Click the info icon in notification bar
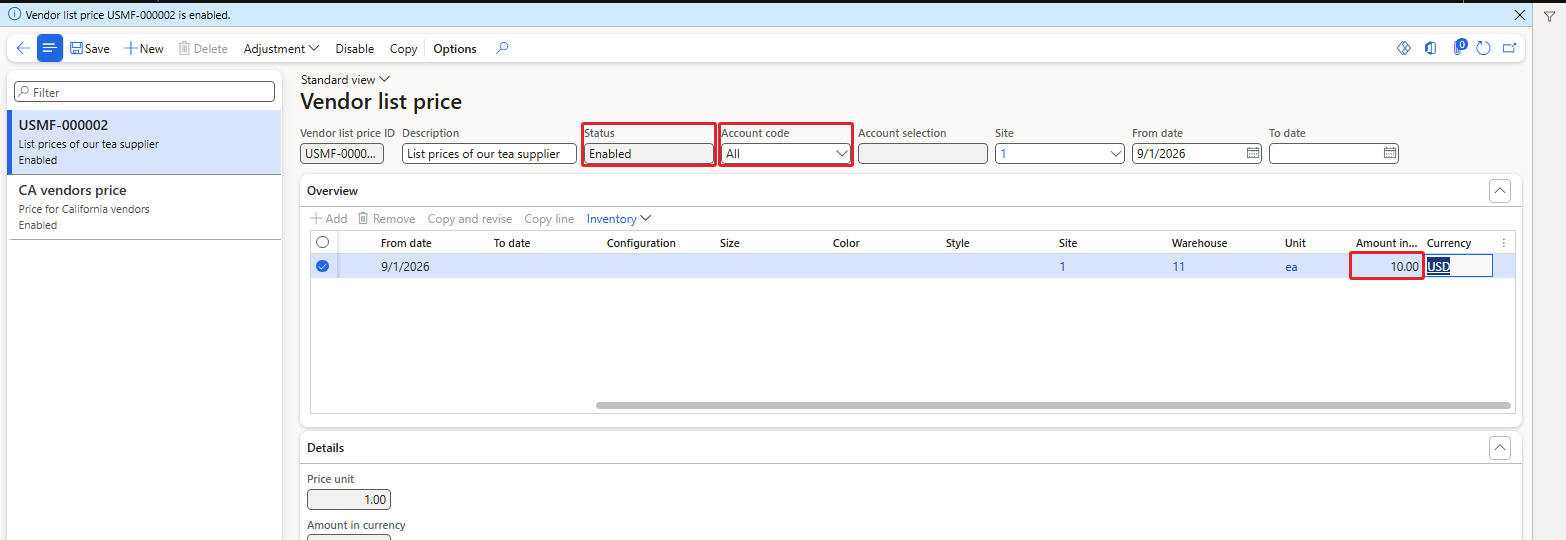 point(14,15)
